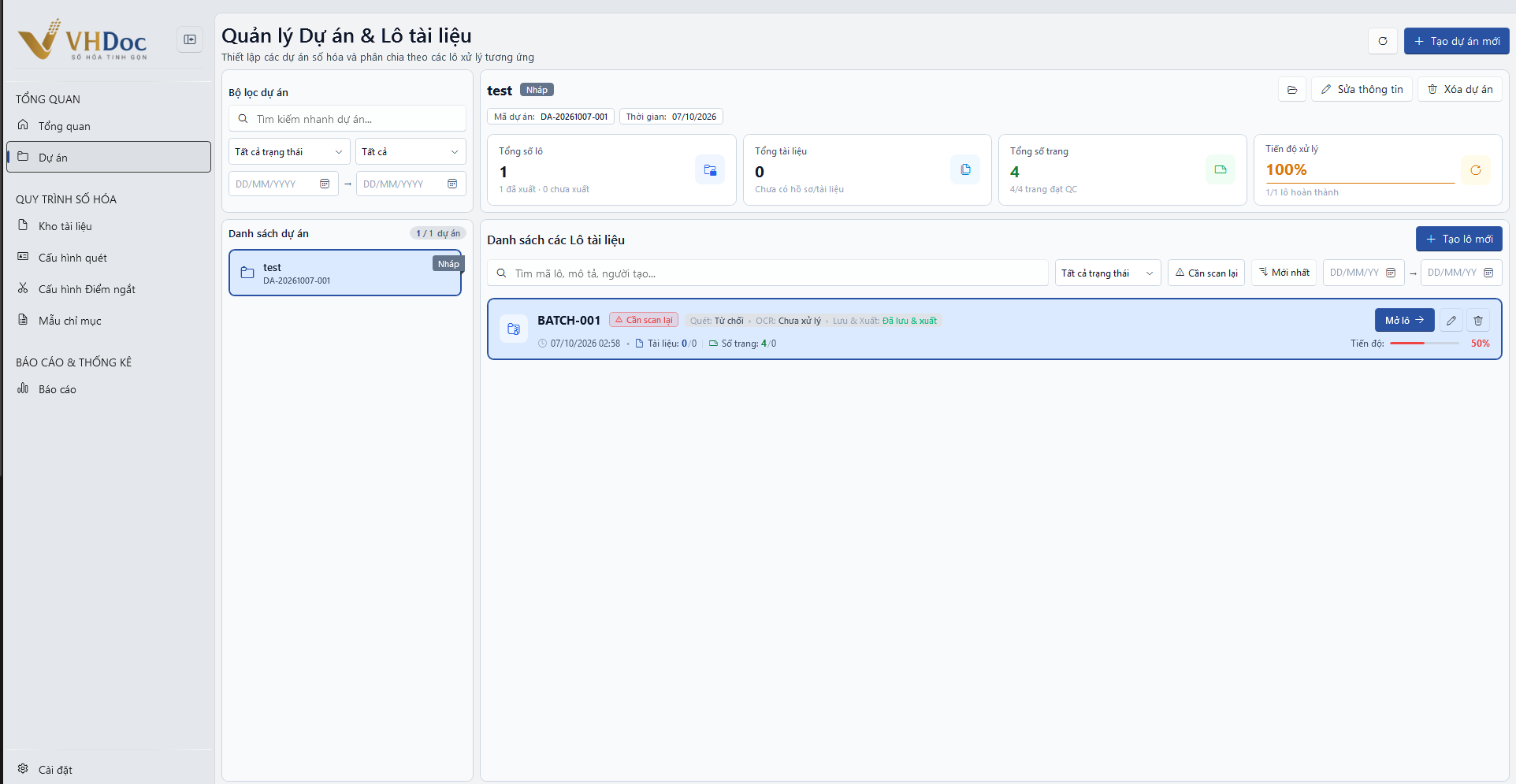1516x784 pixels.
Task: Click the Tổng số trang card icon
Action: coord(1221,170)
